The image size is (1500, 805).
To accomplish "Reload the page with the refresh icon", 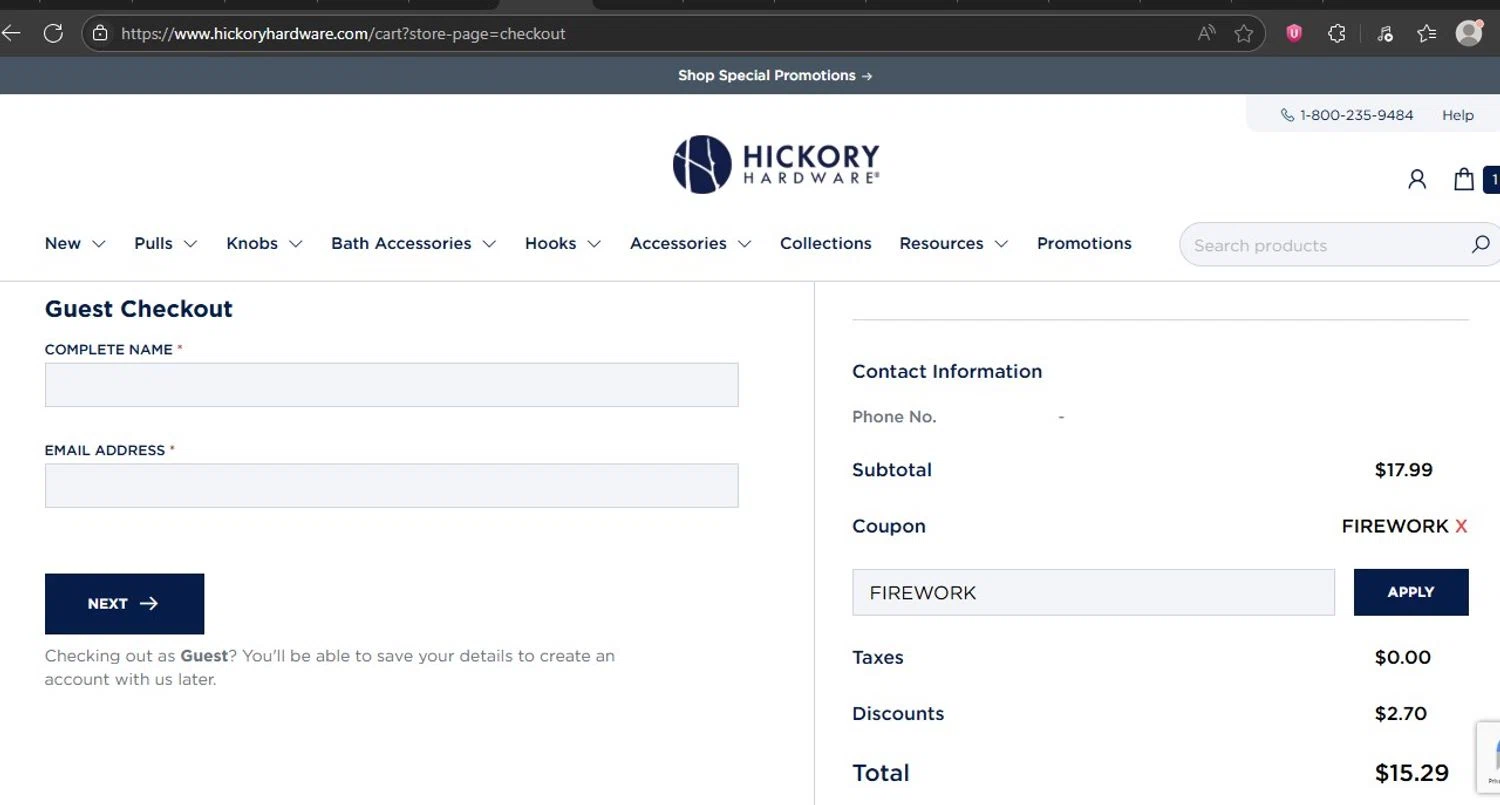I will (x=53, y=33).
